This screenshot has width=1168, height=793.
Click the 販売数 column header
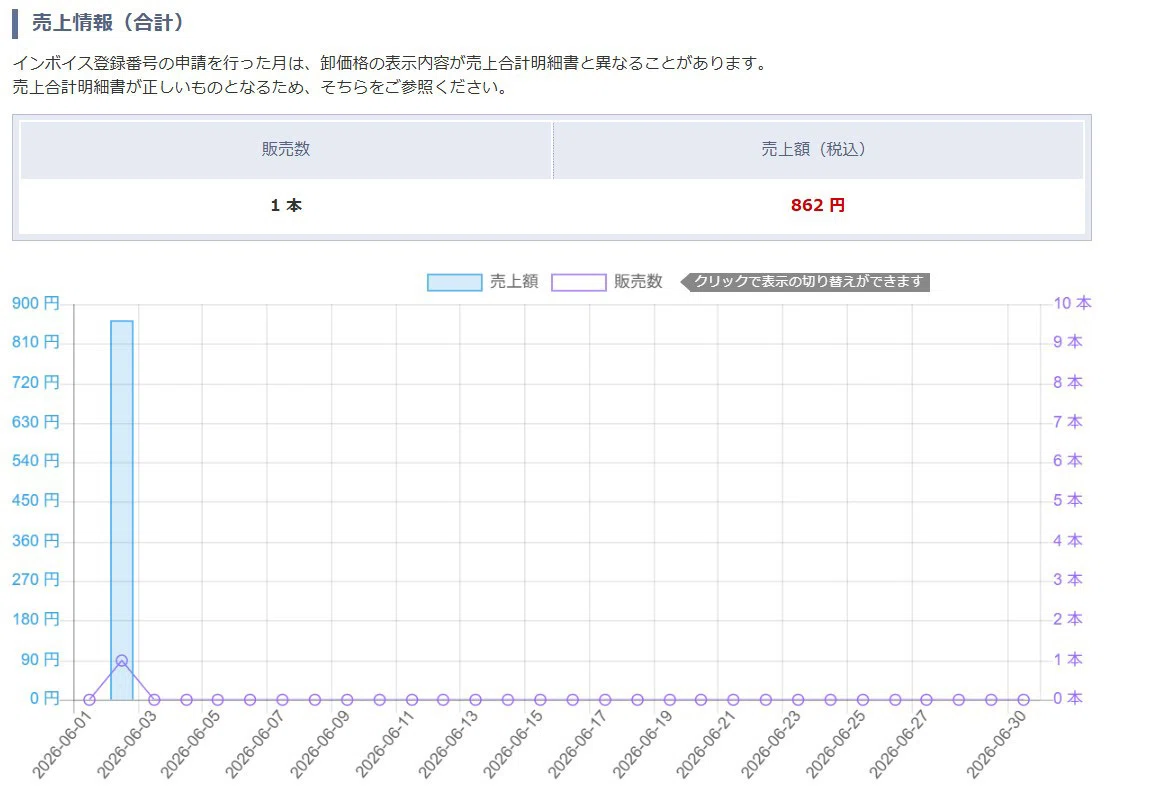click(286, 149)
